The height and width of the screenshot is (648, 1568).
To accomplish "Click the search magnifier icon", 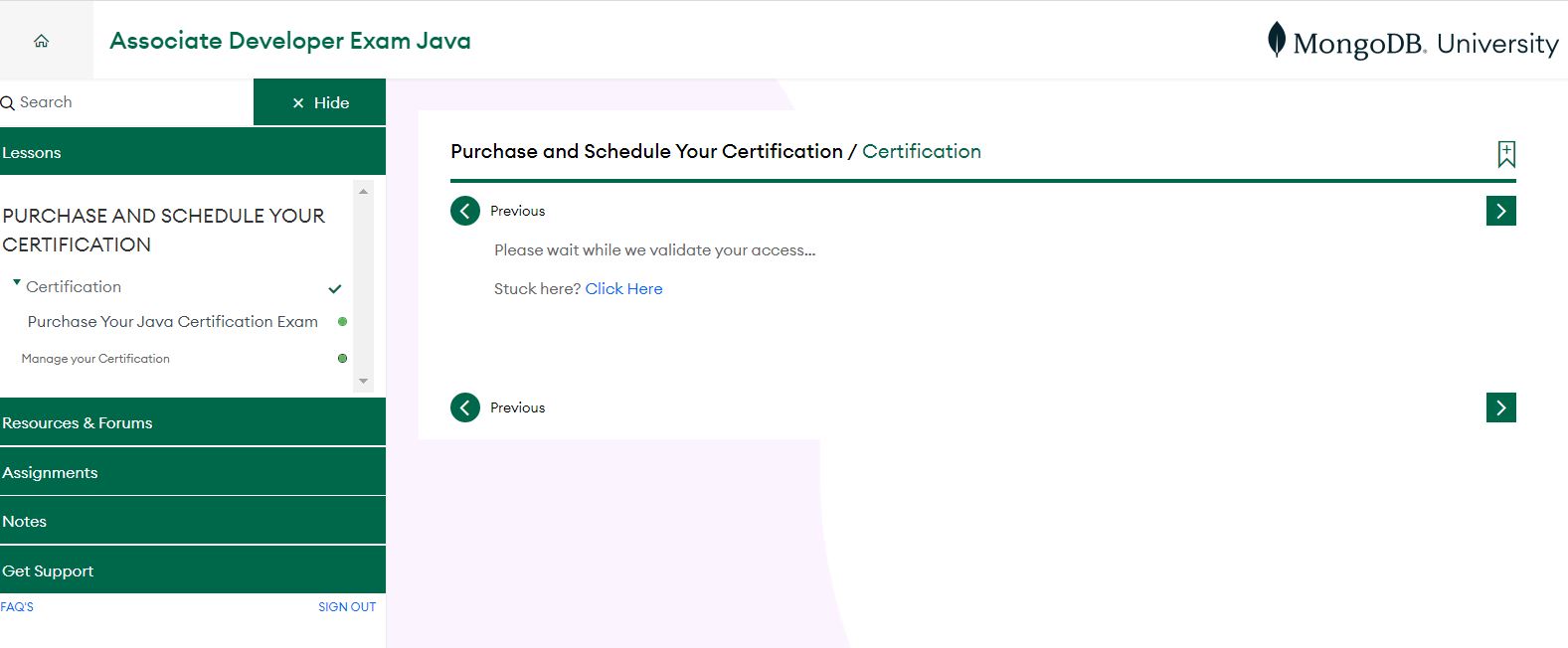I will (x=8, y=102).
